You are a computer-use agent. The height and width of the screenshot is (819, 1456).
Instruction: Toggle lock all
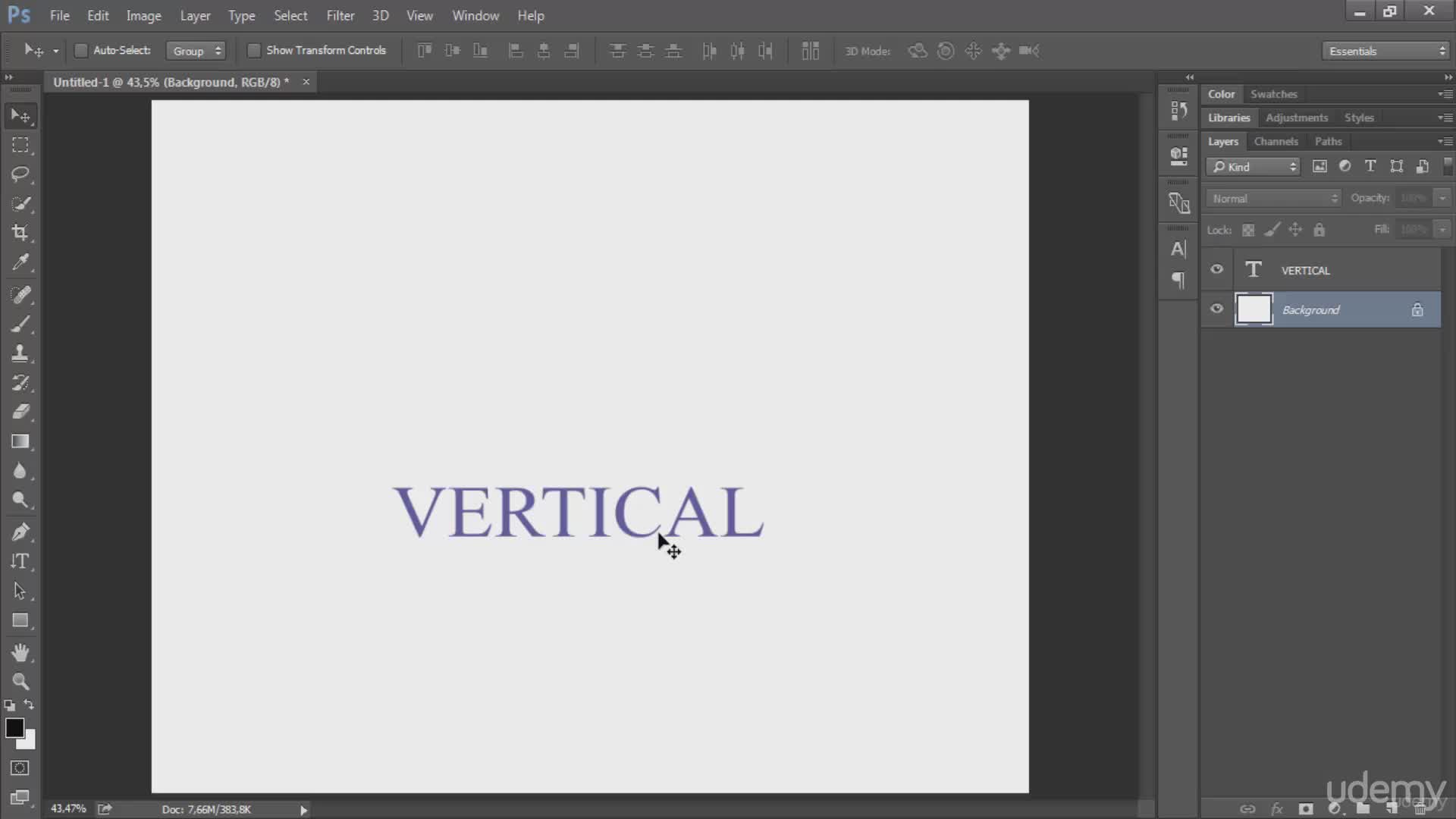pyautogui.click(x=1319, y=230)
